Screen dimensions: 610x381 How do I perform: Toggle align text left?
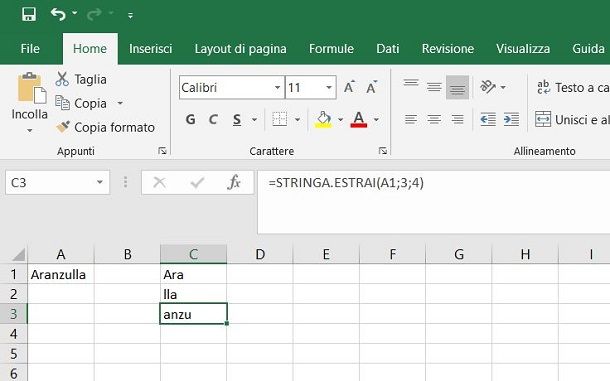pos(411,119)
